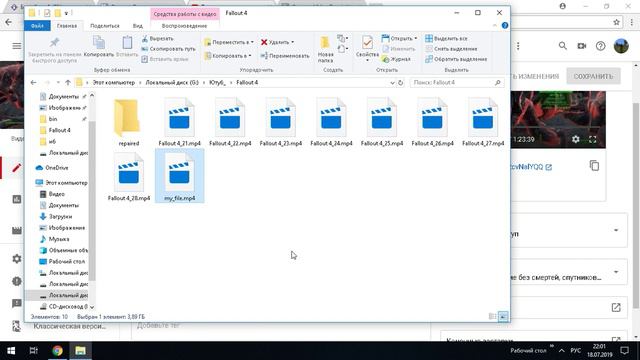The width and height of the screenshot is (640, 360).
Task: Open YouTube search icon in browser
Action: (562, 46)
